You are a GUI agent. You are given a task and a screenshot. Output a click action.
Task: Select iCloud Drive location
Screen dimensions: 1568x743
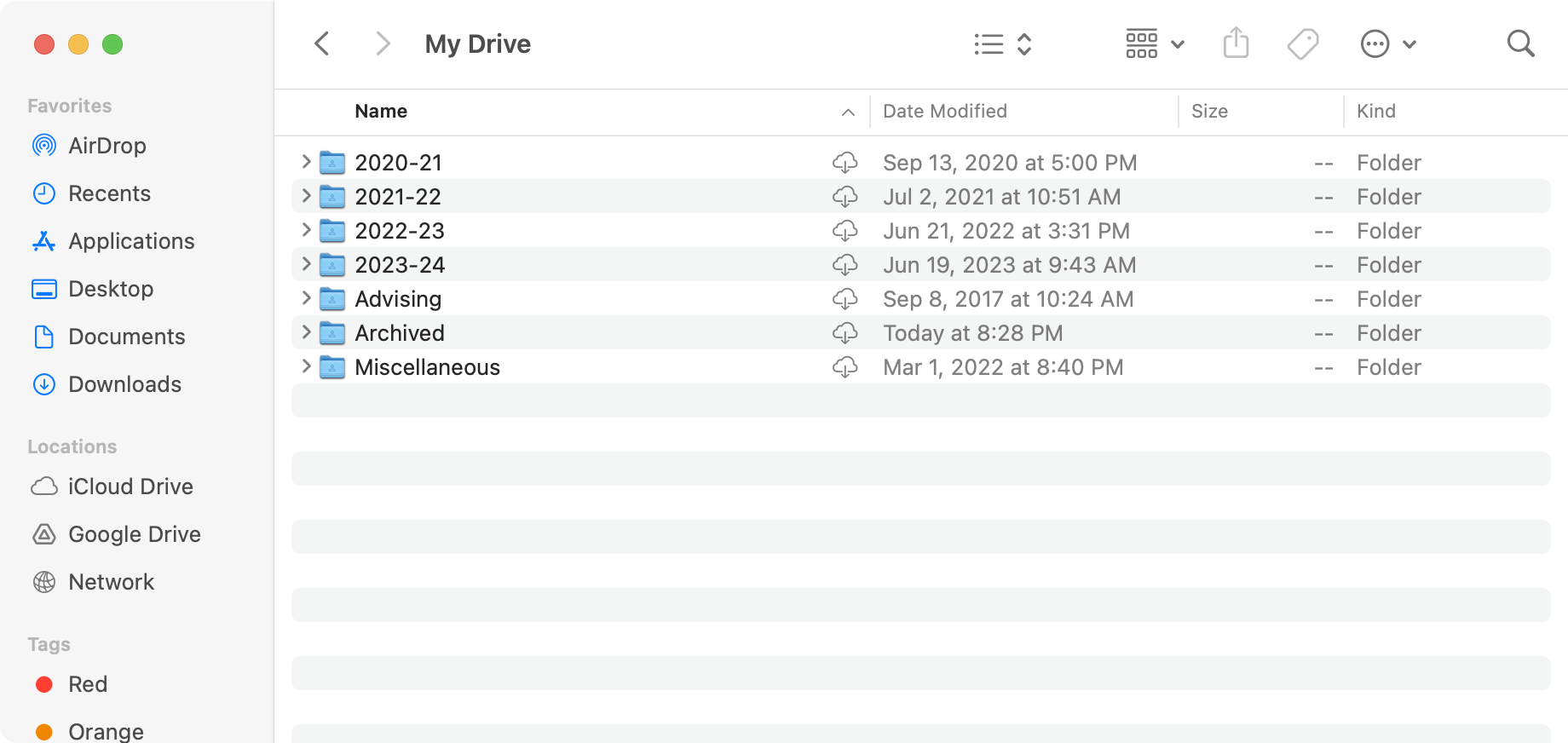[x=130, y=487]
